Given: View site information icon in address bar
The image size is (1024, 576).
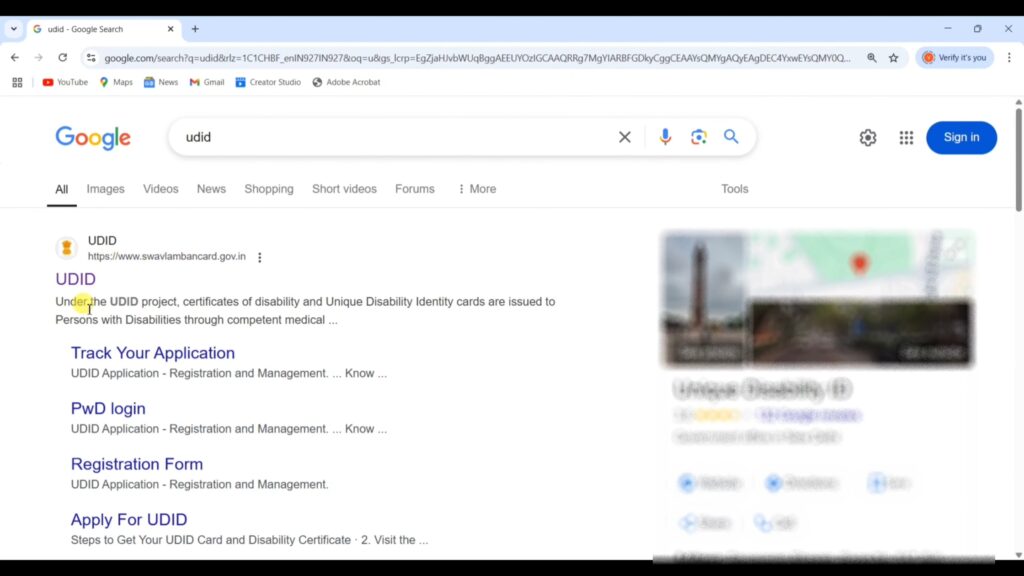Looking at the screenshot, I should [91, 57].
